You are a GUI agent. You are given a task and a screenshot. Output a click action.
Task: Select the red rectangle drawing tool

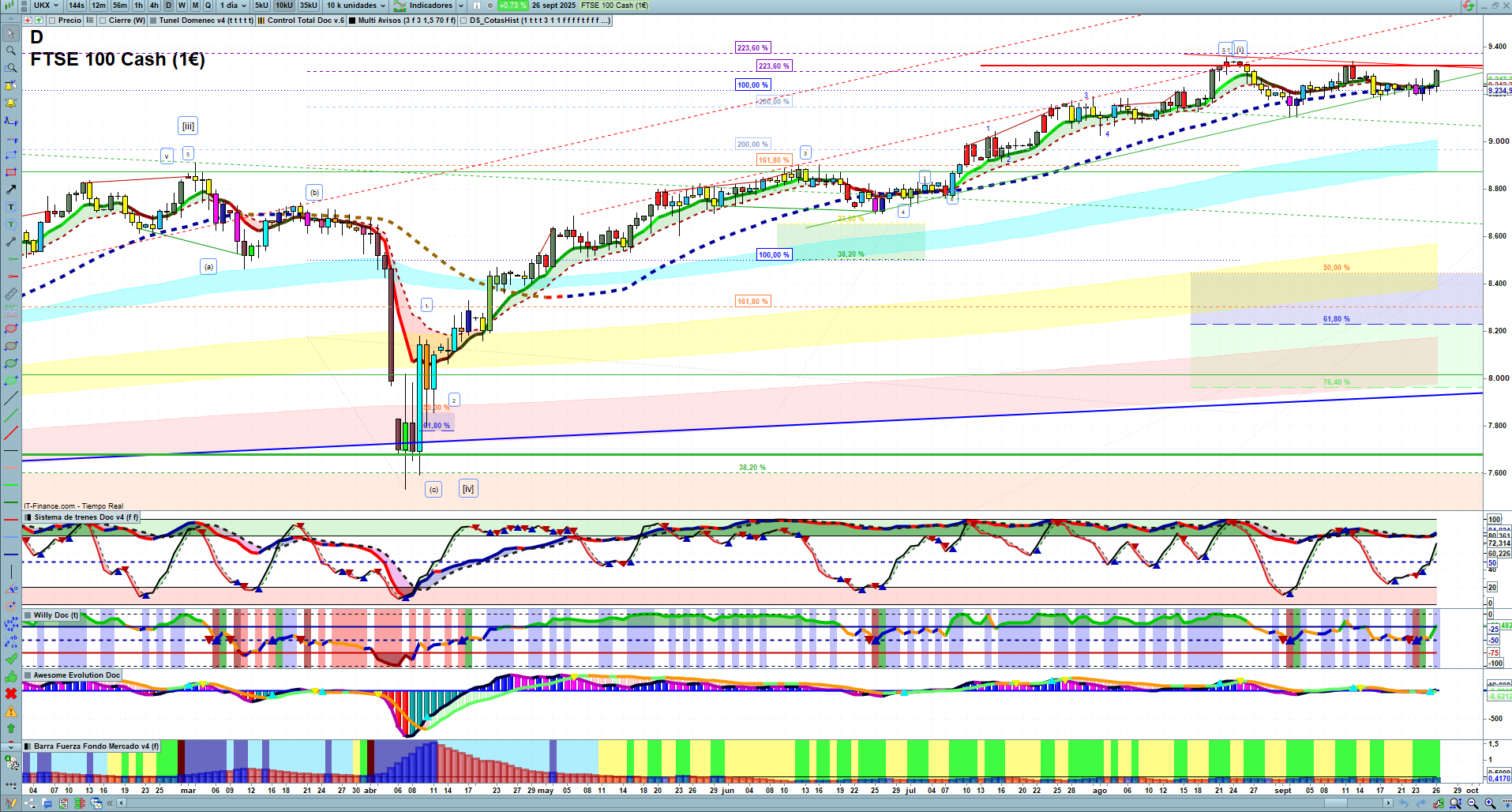coord(11,172)
